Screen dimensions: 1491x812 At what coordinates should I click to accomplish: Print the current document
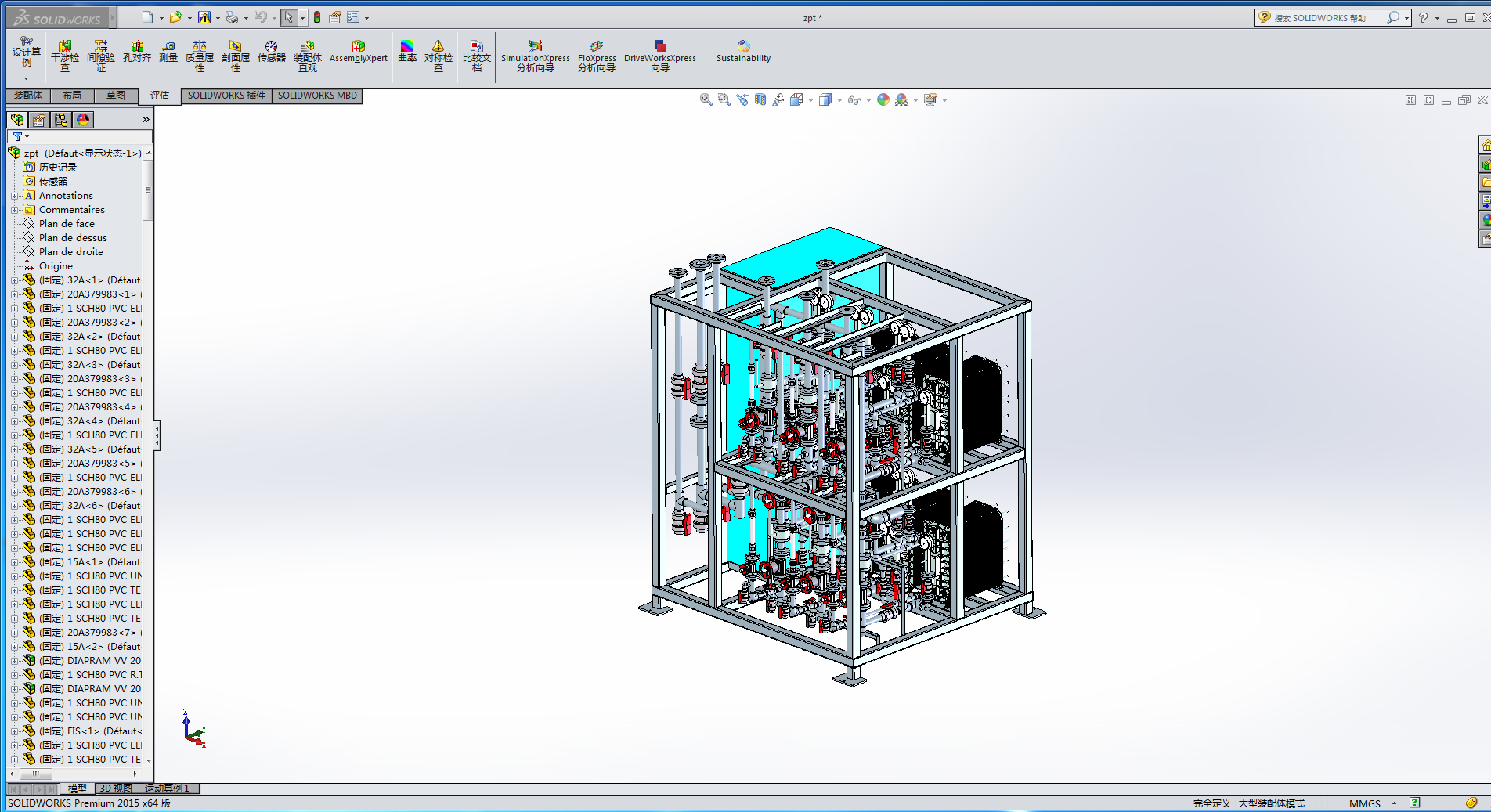pos(232,17)
